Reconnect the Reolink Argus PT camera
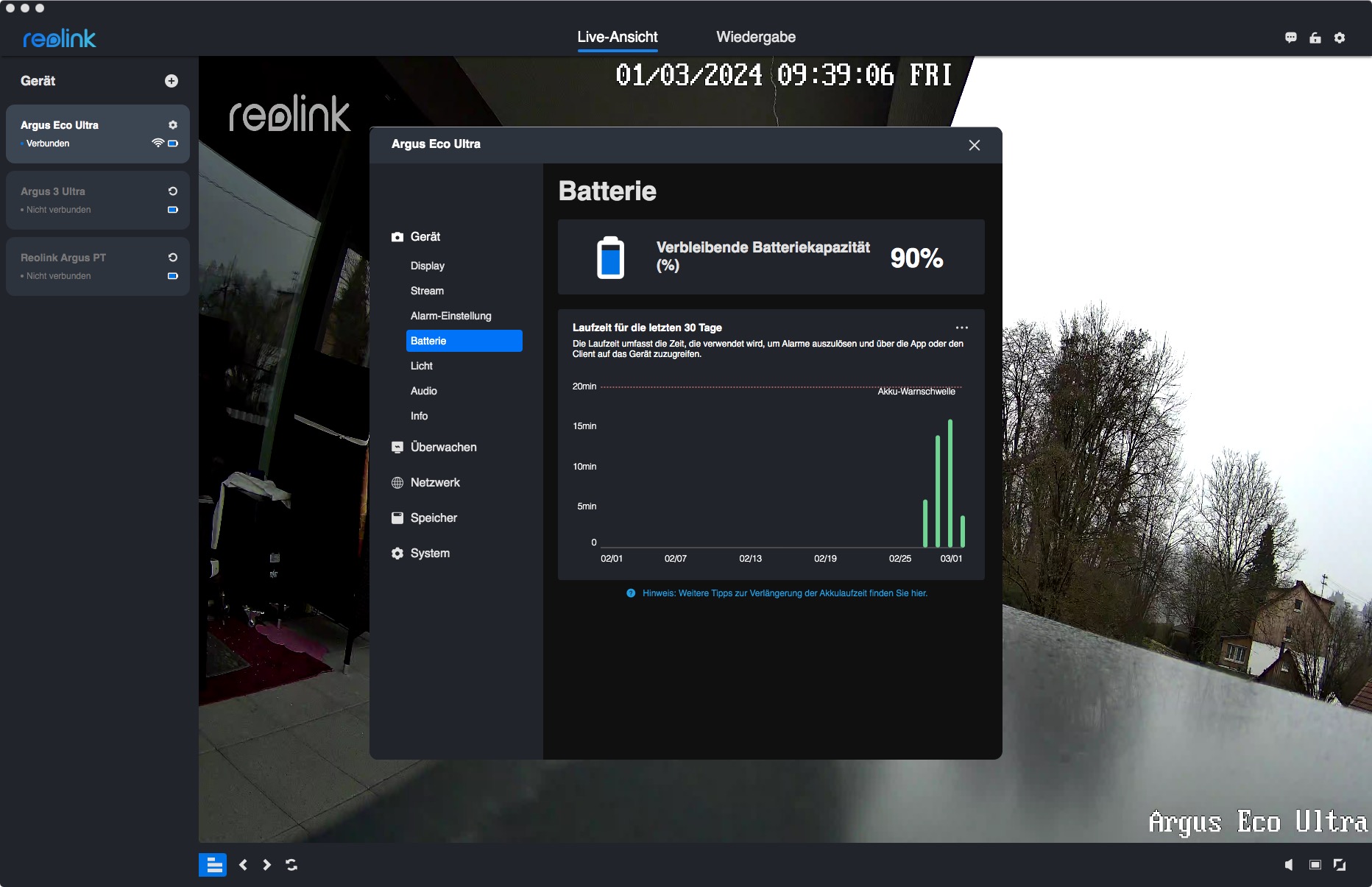1372x887 pixels. [173, 258]
